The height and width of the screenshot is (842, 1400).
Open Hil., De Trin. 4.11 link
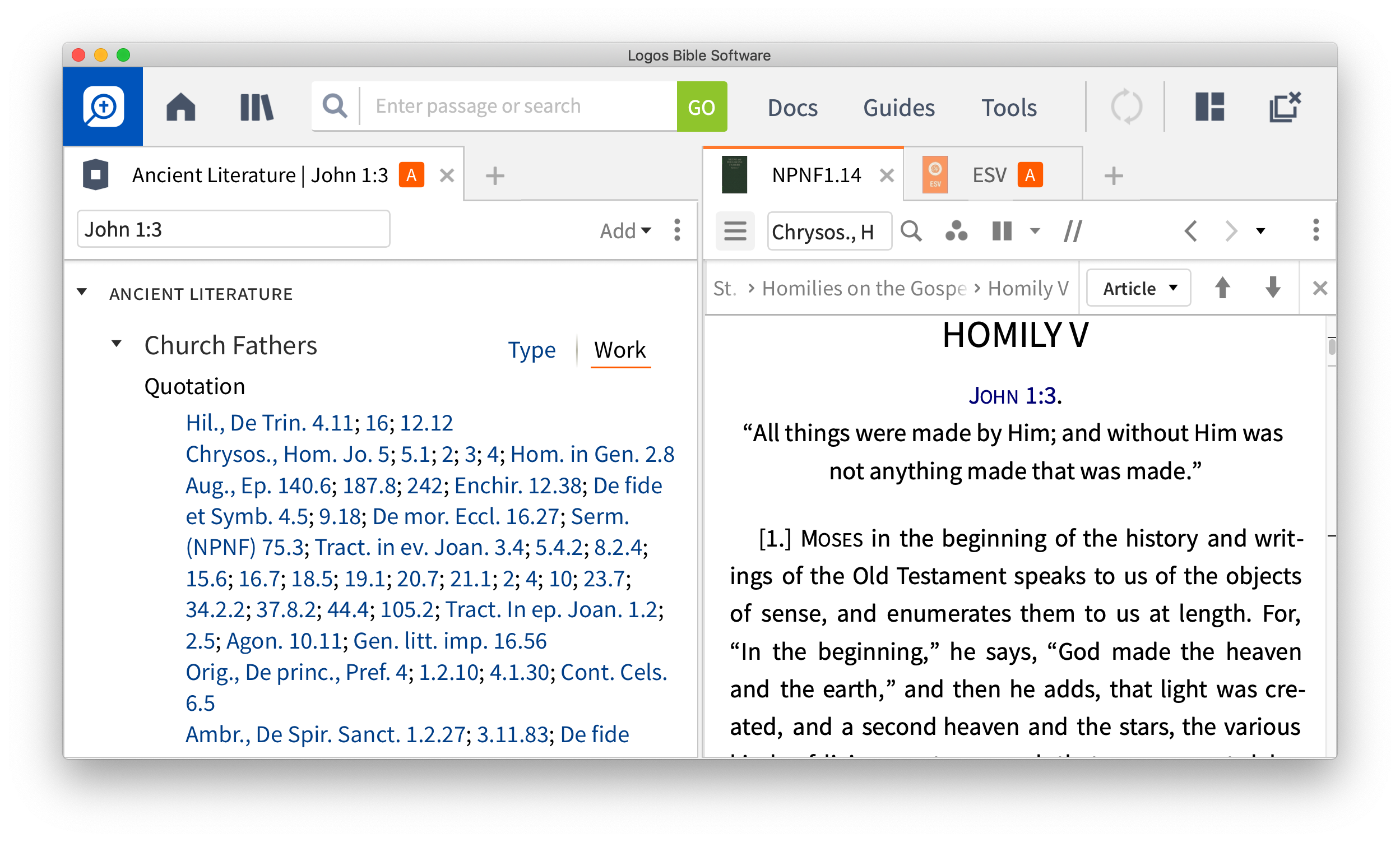(x=269, y=423)
